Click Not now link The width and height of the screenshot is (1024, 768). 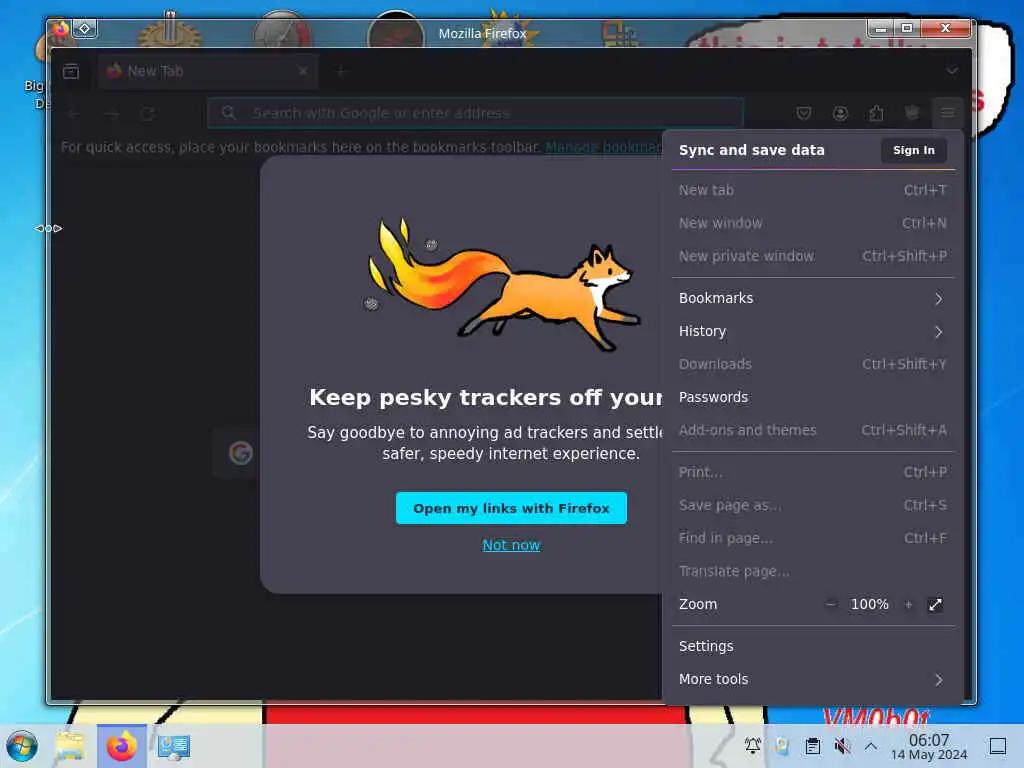[511, 545]
